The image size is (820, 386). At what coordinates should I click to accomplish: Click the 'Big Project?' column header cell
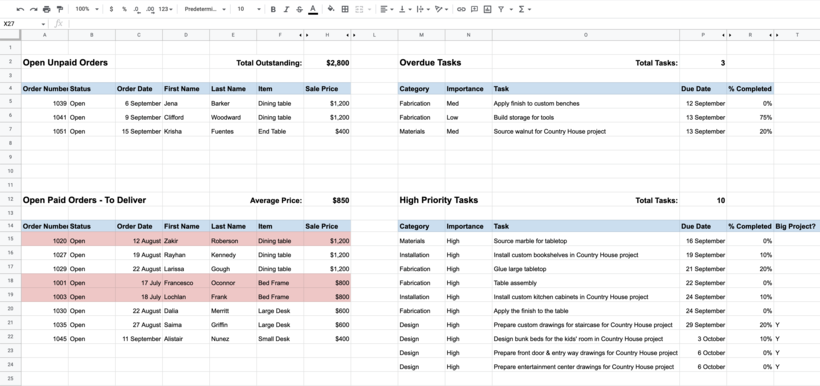[x=796, y=226]
